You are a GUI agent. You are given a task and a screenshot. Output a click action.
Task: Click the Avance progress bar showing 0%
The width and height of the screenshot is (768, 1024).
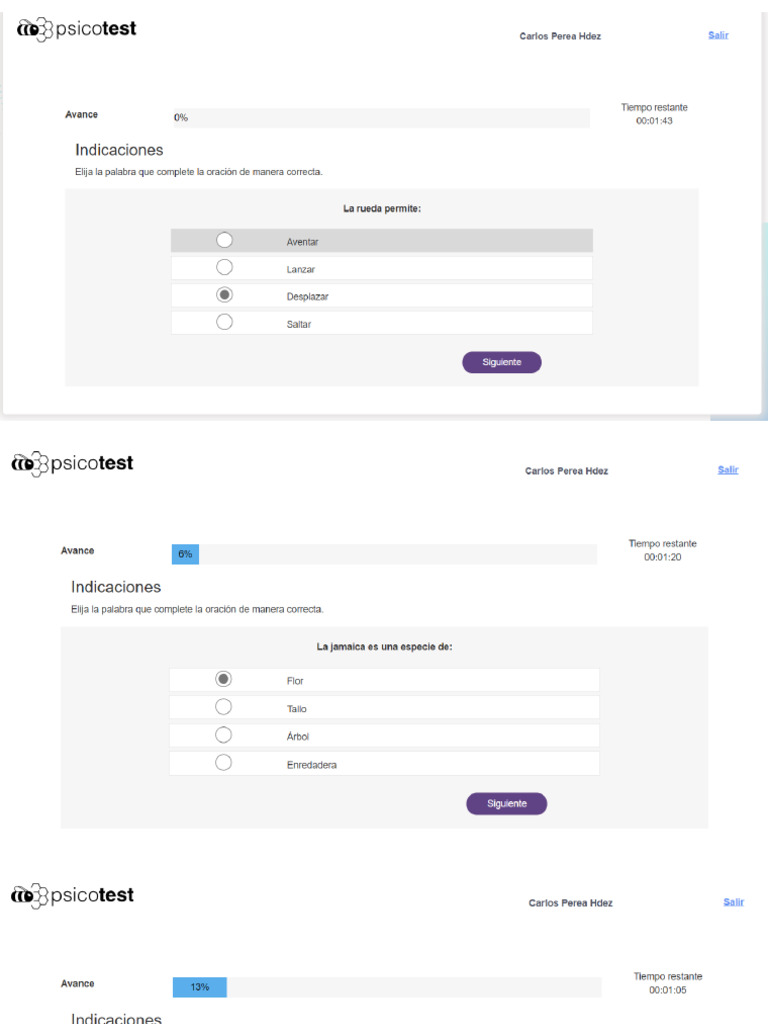pyautogui.click(x=381, y=118)
